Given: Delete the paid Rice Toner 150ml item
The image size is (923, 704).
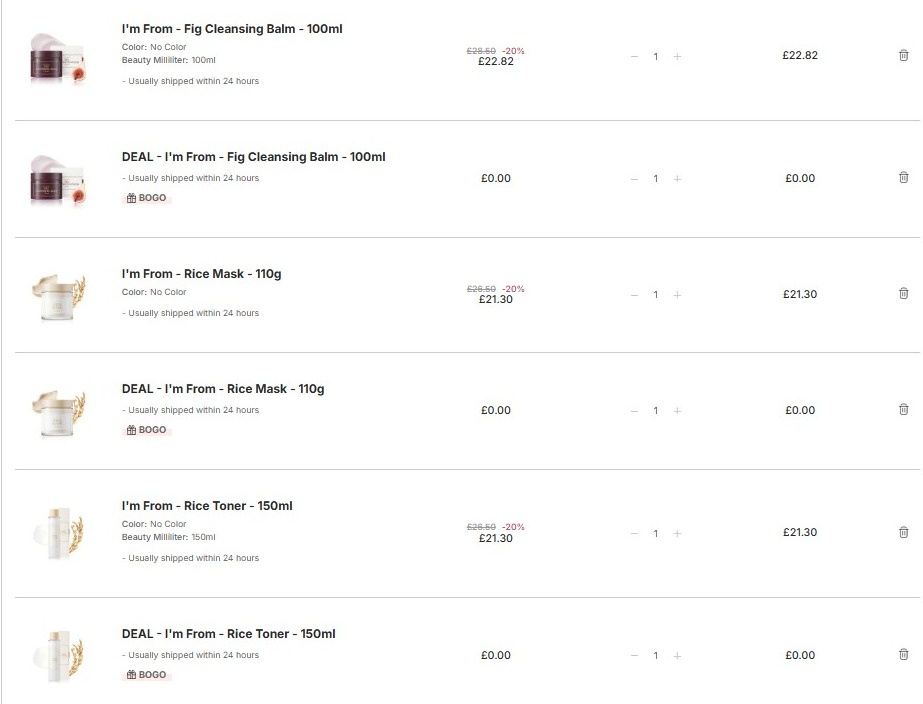Looking at the screenshot, I should pyautogui.click(x=904, y=533).
